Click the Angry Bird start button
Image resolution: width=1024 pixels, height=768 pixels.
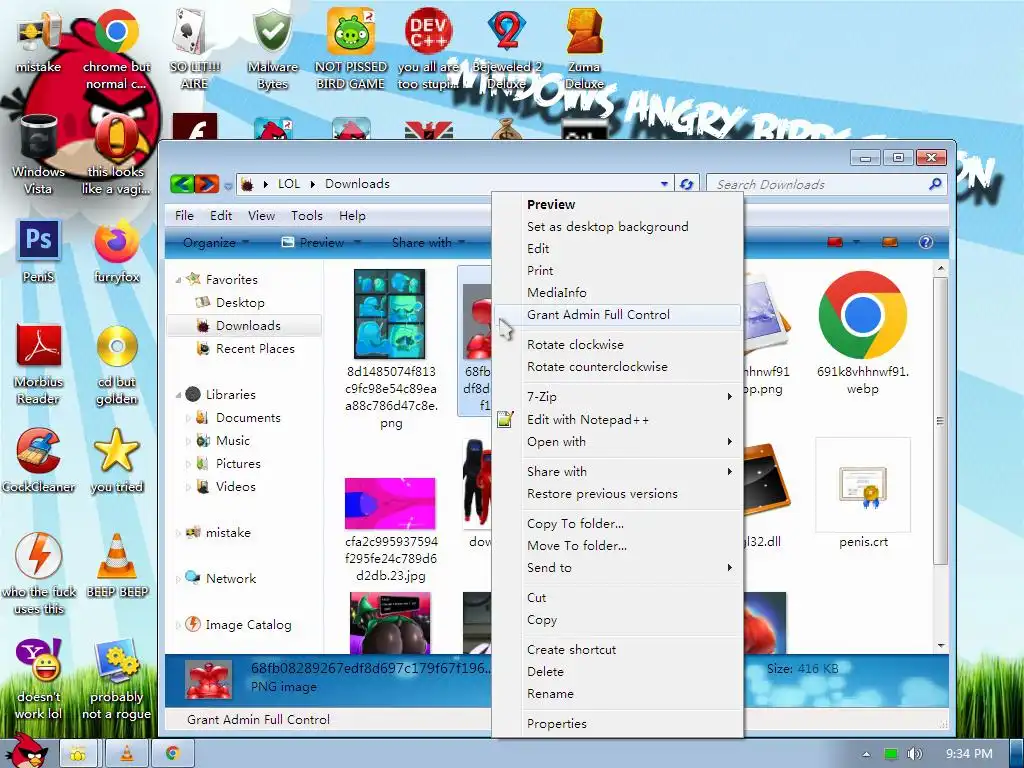pos(26,751)
